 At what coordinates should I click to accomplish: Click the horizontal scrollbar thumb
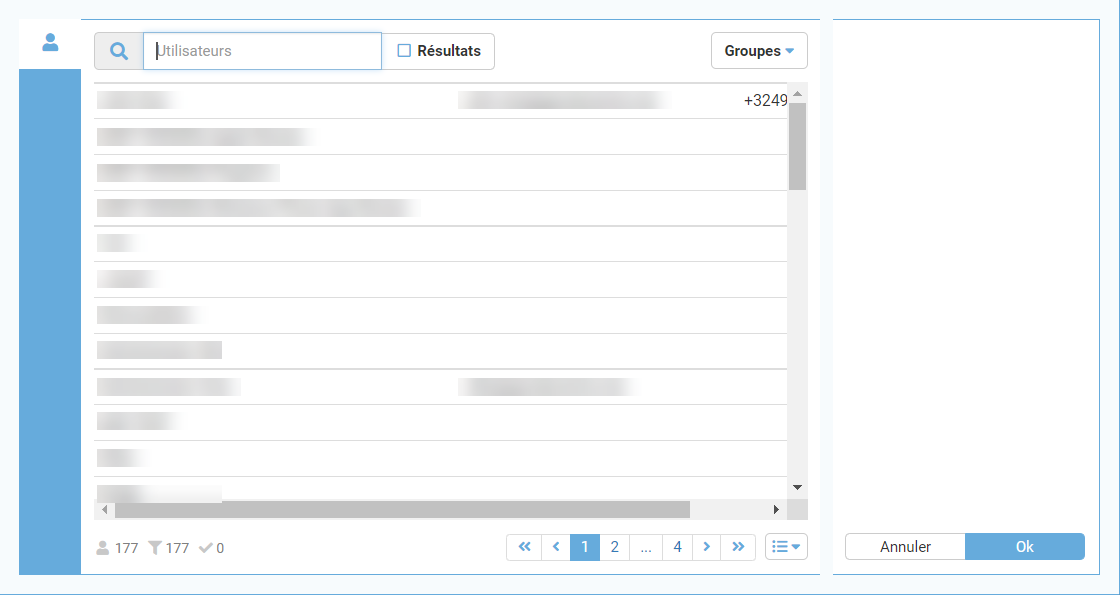pos(402,510)
